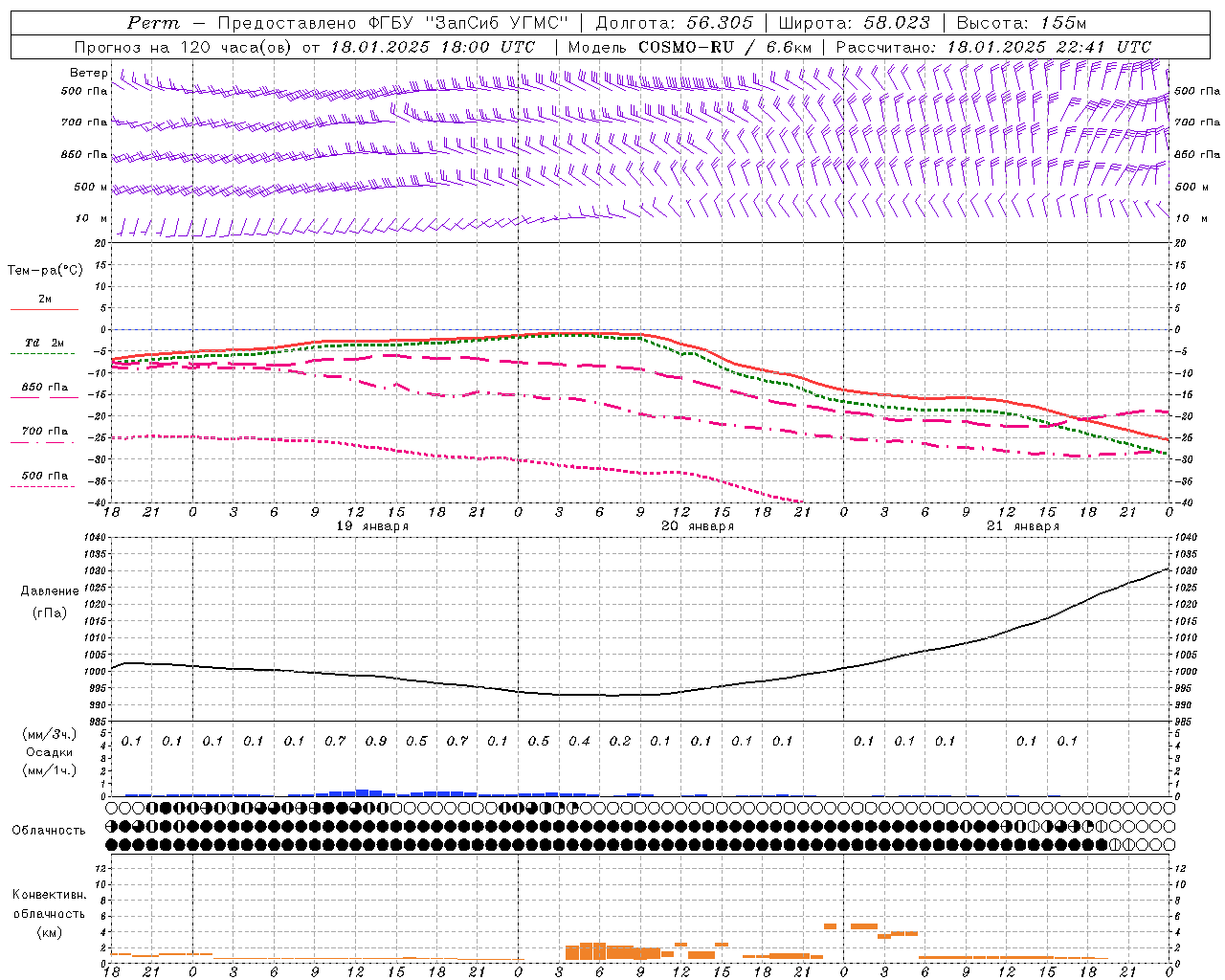
Task: Click the "(км)" unit under convective cloudiness
Action: [50, 932]
